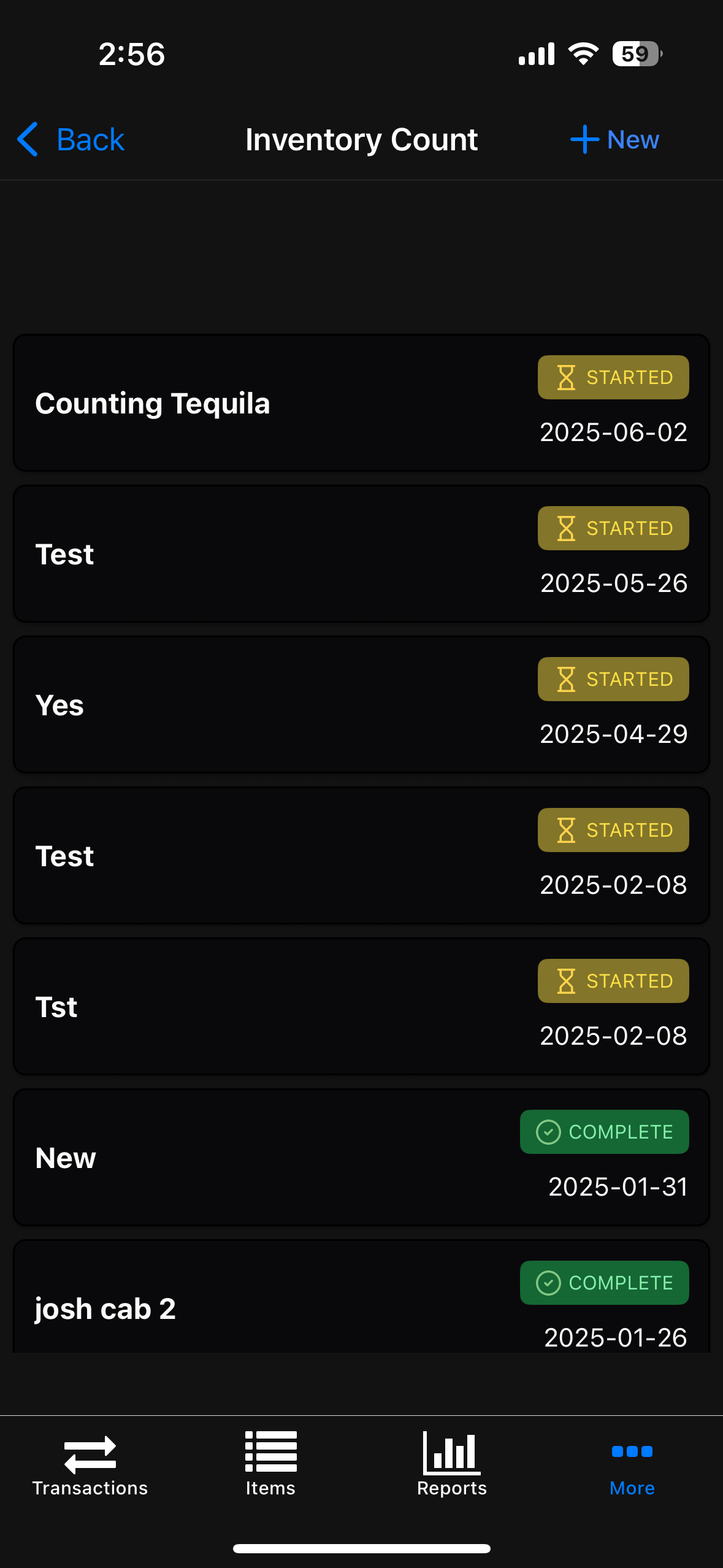Tap the More three-dots icon
This screenshot has width=723, height=1568.
[632, 1451]
